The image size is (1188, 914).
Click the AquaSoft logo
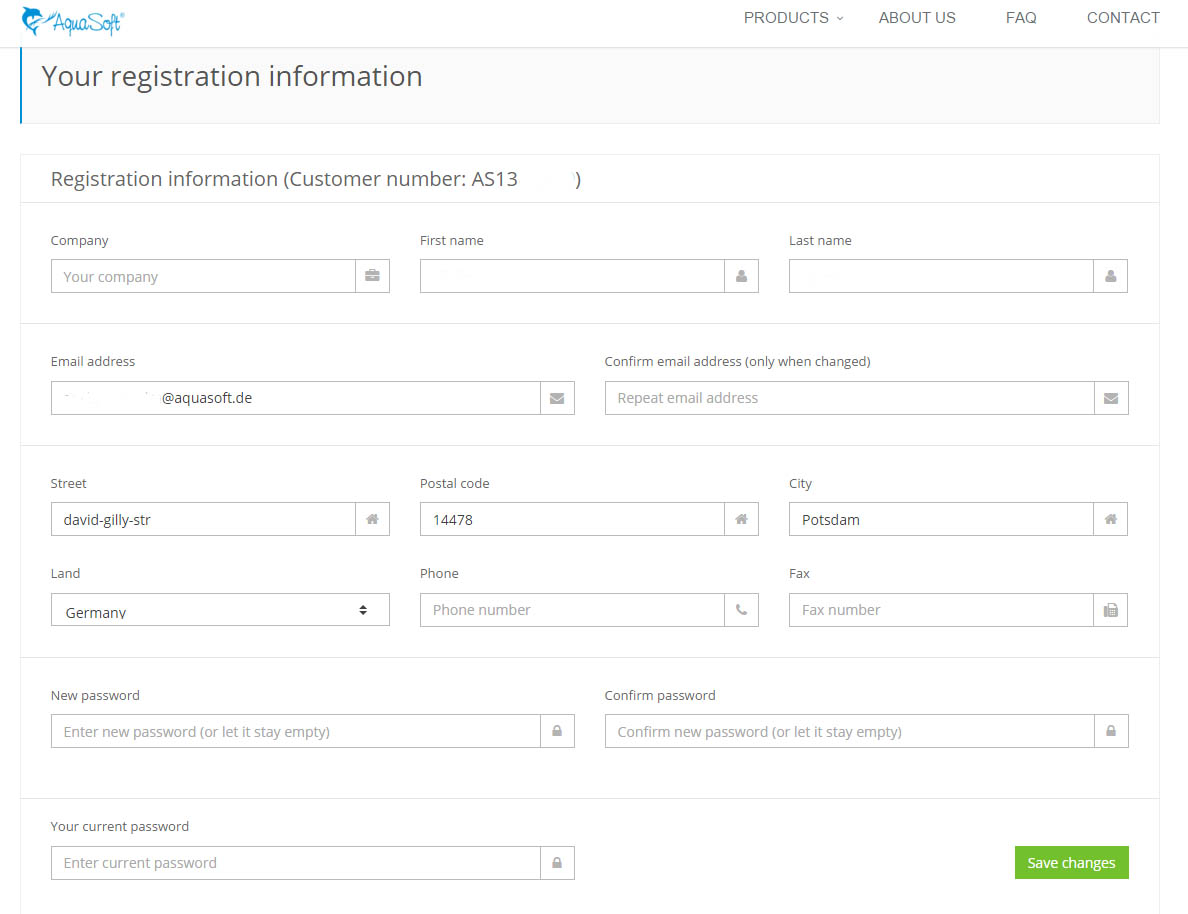73,21
